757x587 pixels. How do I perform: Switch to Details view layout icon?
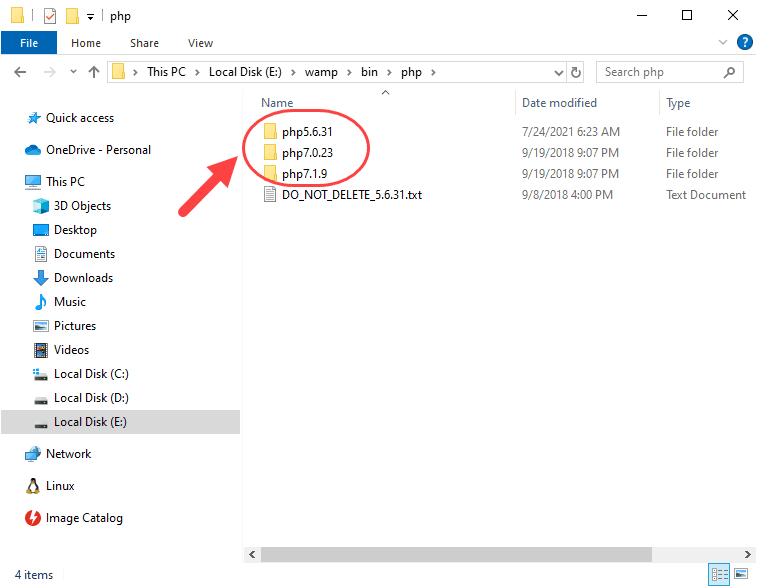[719, 574]
